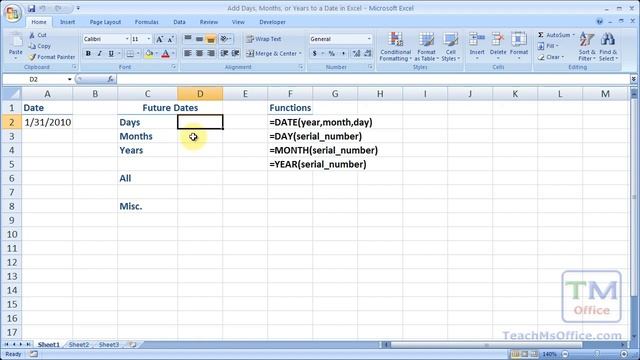Toggle Bold formatting
This screenshot has height=360, width=640.
tap(88, 53)
